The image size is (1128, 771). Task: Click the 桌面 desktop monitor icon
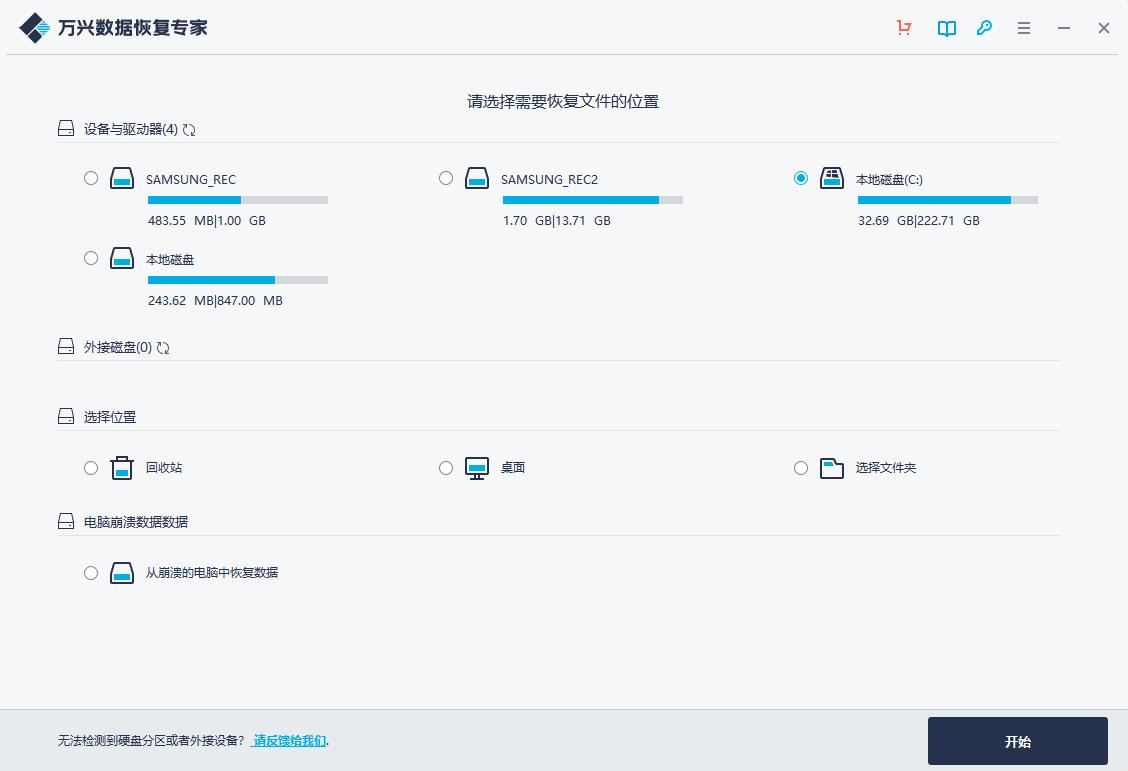[x=476, y=467]
